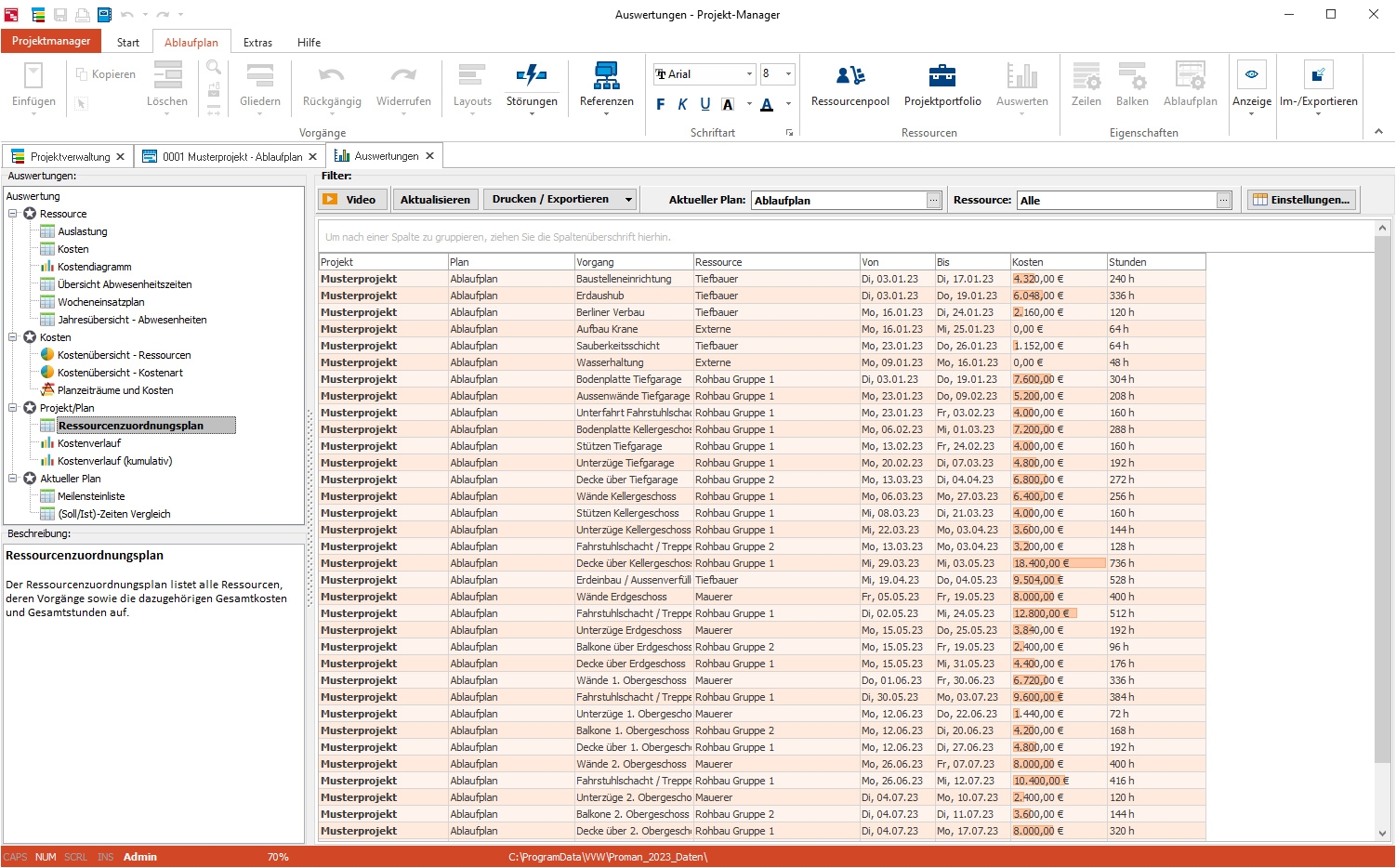The height and width of the screenshot is (868, 1396).
Task: Collapse the Ressource tree node
Action: point(13,214)
